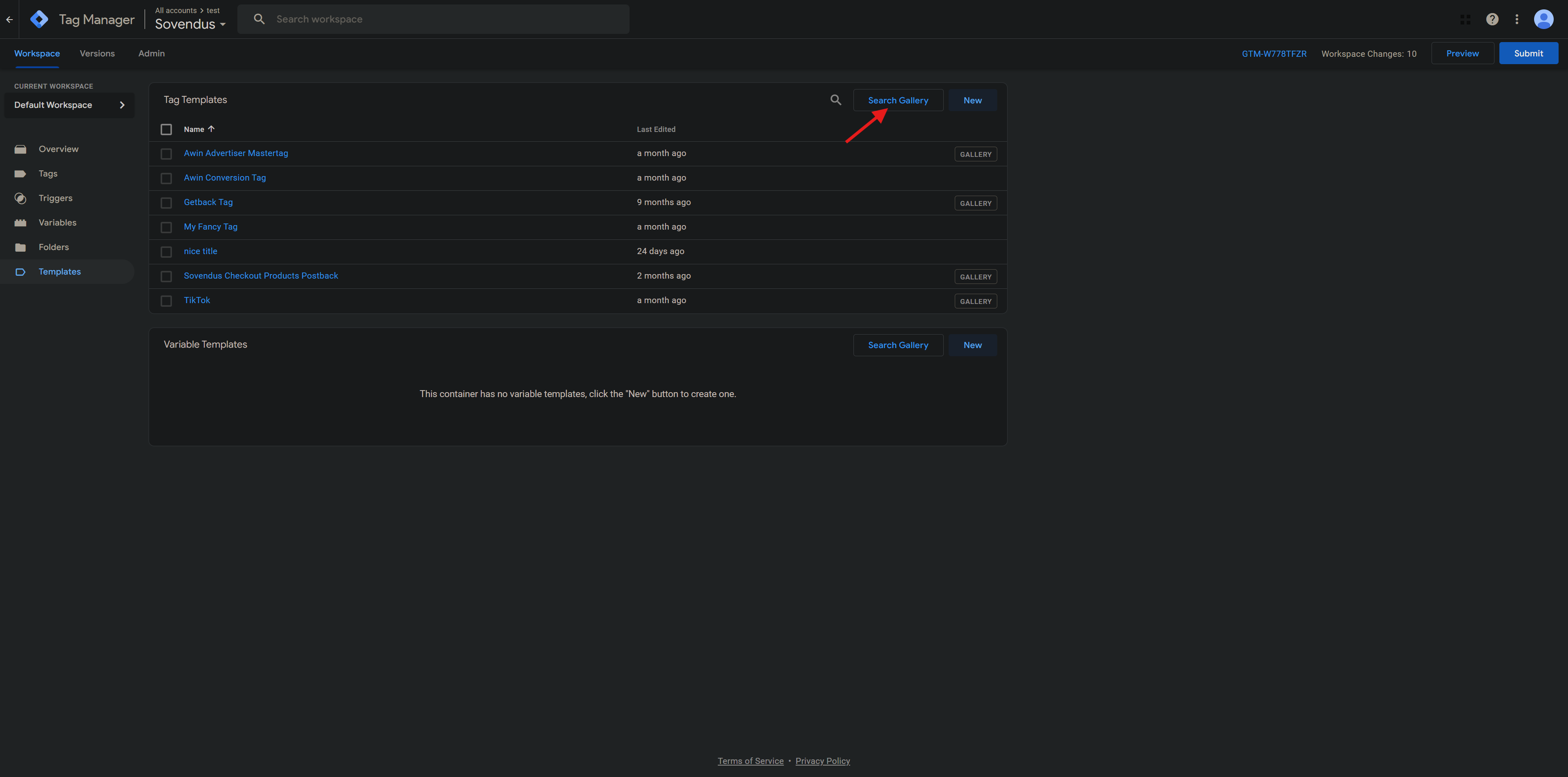
Task: Open the Sovendus container dropdown
Action: tap(190, 25)
